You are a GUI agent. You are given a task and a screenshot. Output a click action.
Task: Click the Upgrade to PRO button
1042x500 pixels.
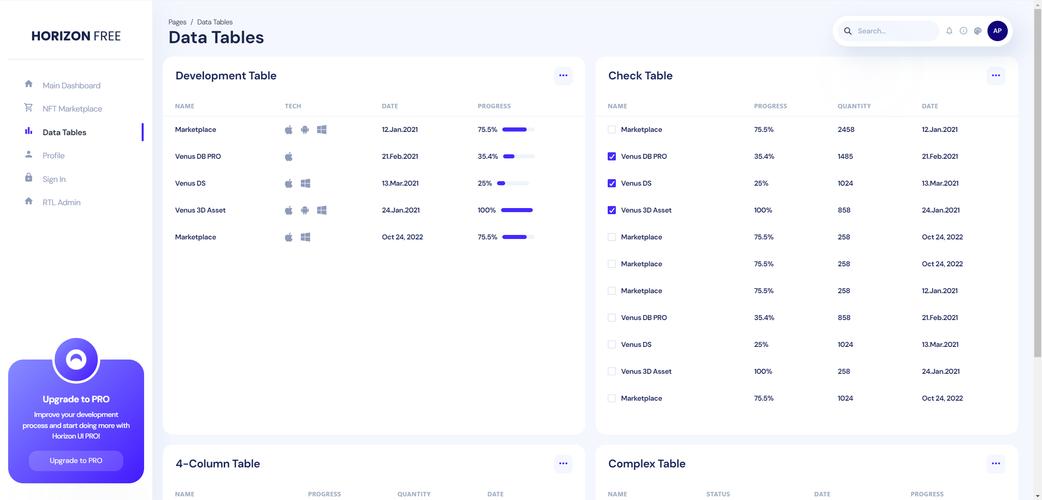click(x=76, y=461)
